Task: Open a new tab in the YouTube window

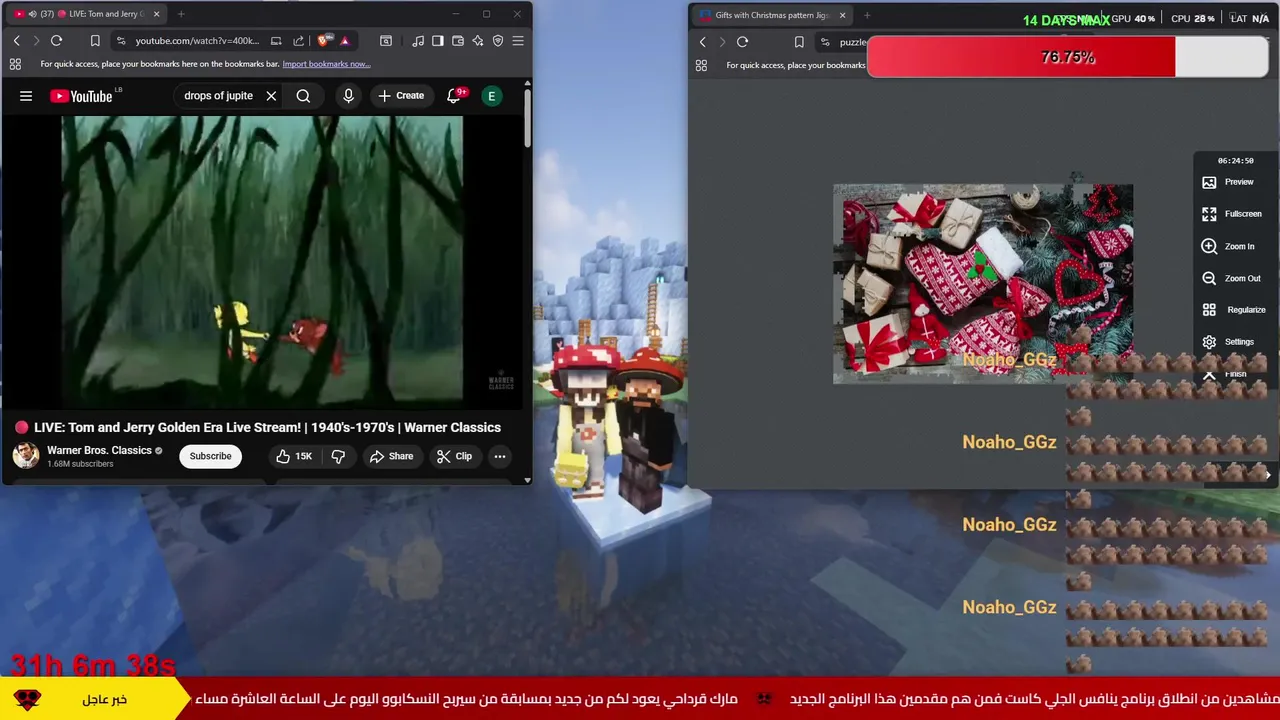Action: [x=181, y=14]
